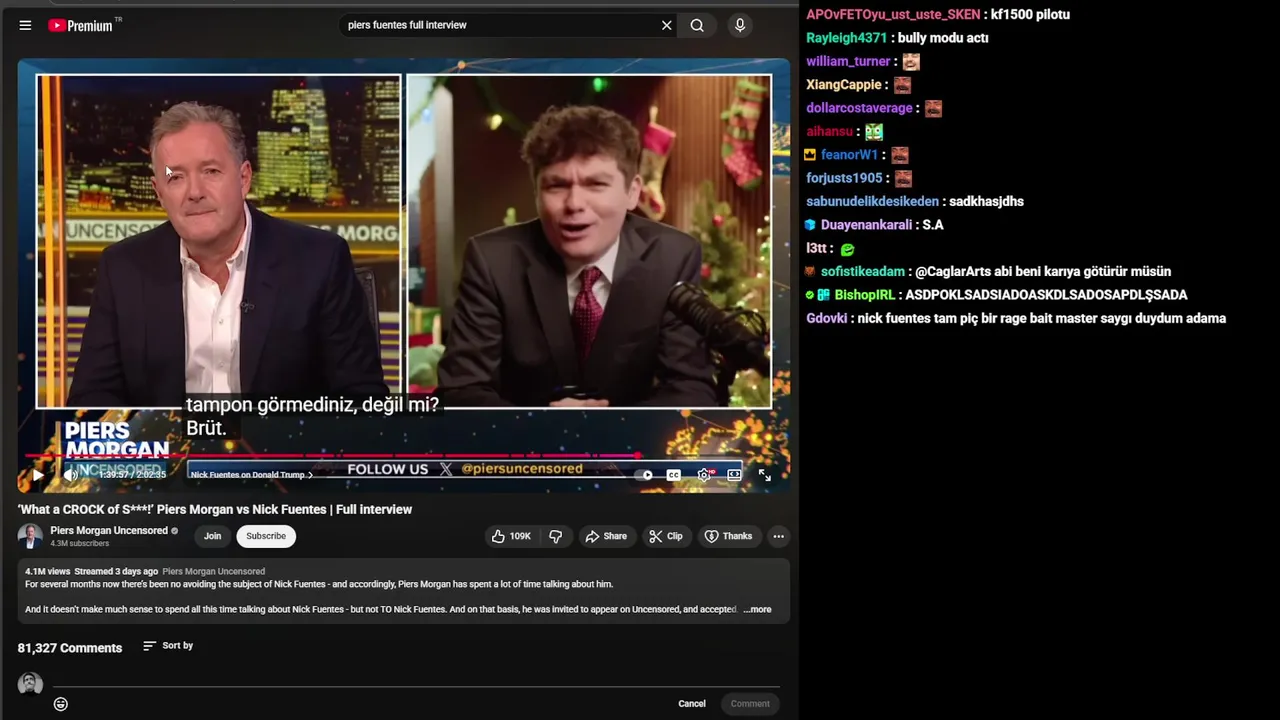Click the '@CaglarArts' mention in chat
1280x720 pixels.
(x=952, y=272)
